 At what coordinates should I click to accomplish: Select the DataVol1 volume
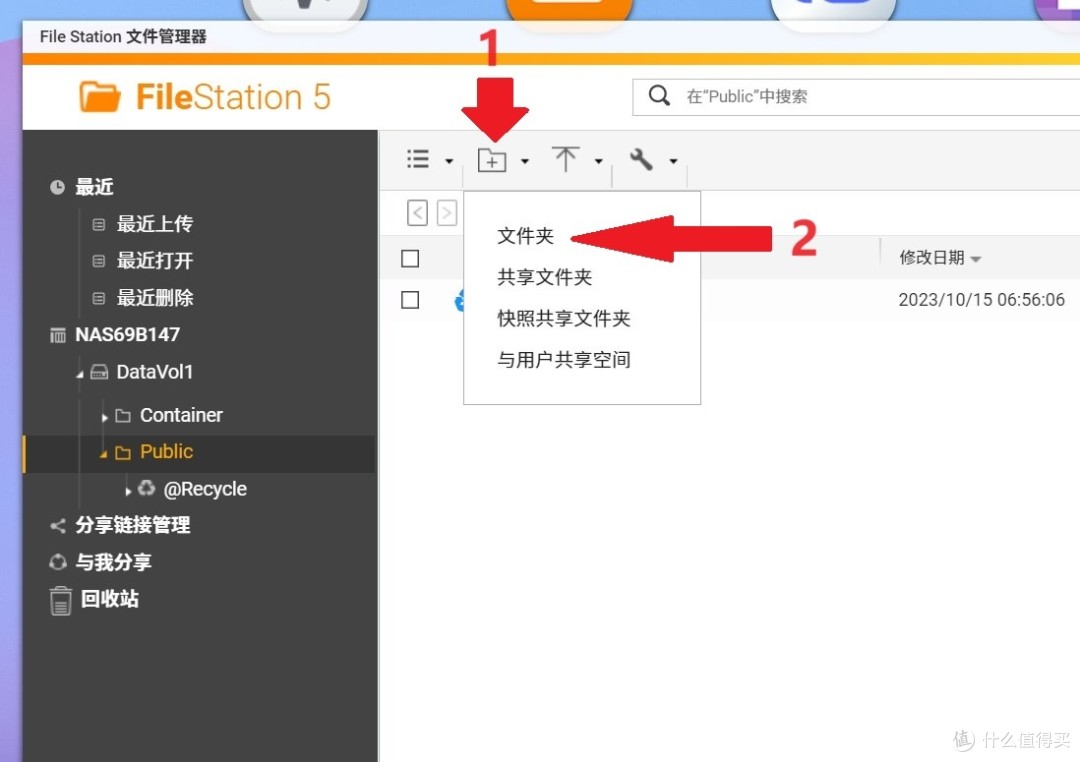coord(155,372)
